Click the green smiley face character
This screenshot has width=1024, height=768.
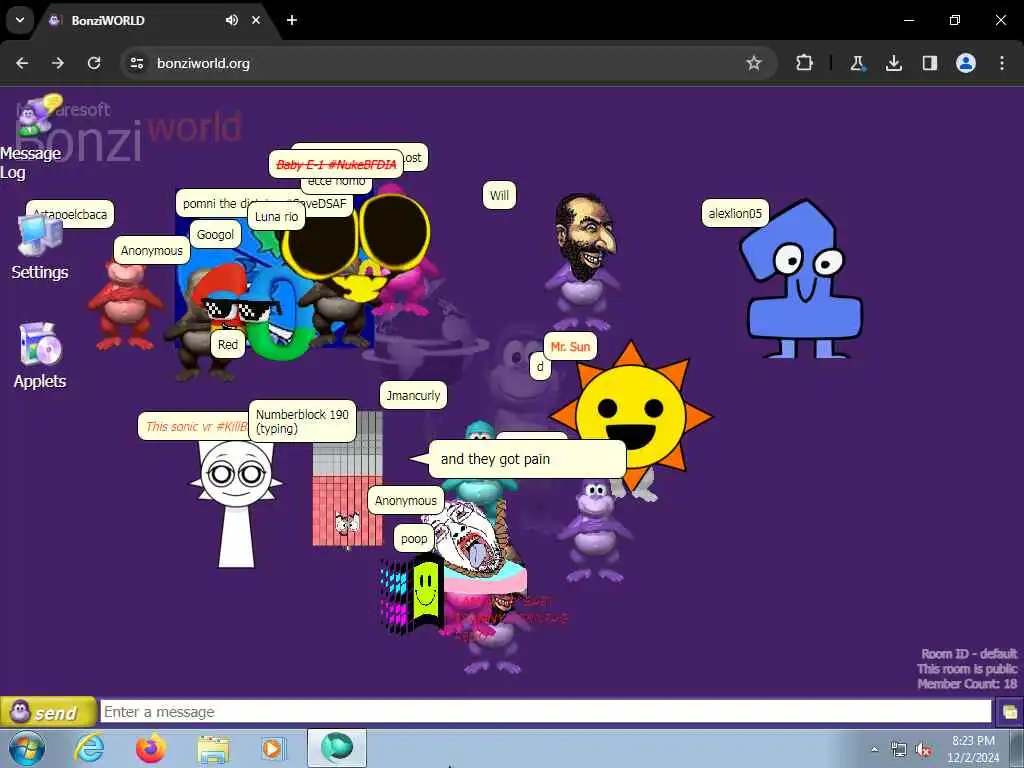point(426,592)
